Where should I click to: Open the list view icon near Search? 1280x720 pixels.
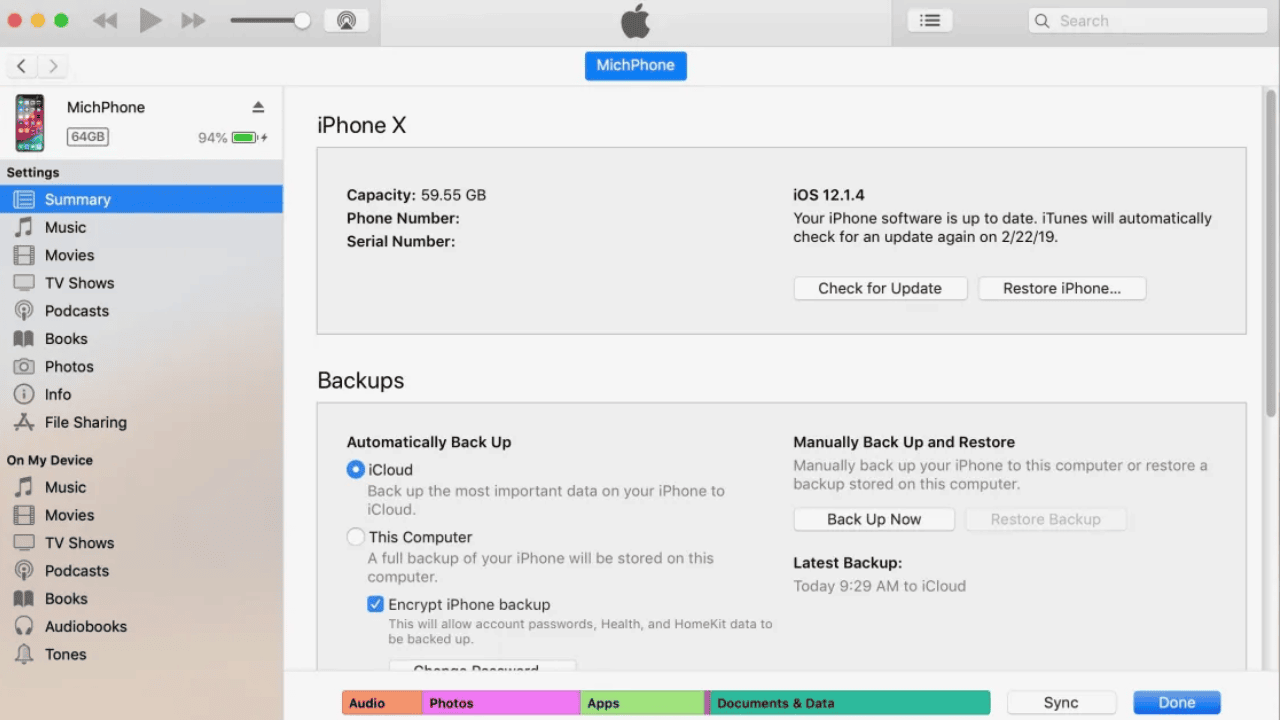tap(930, 20)
